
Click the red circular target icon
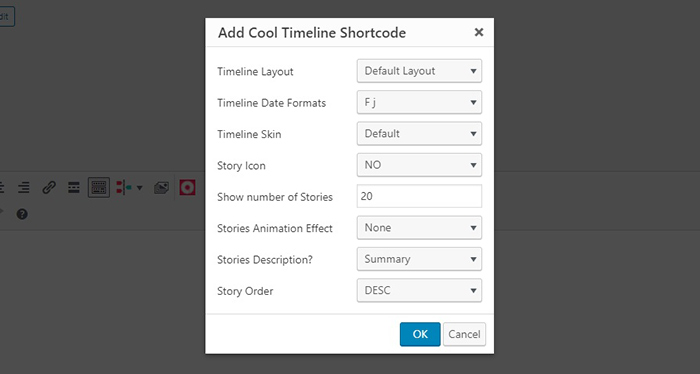point(187,187)
